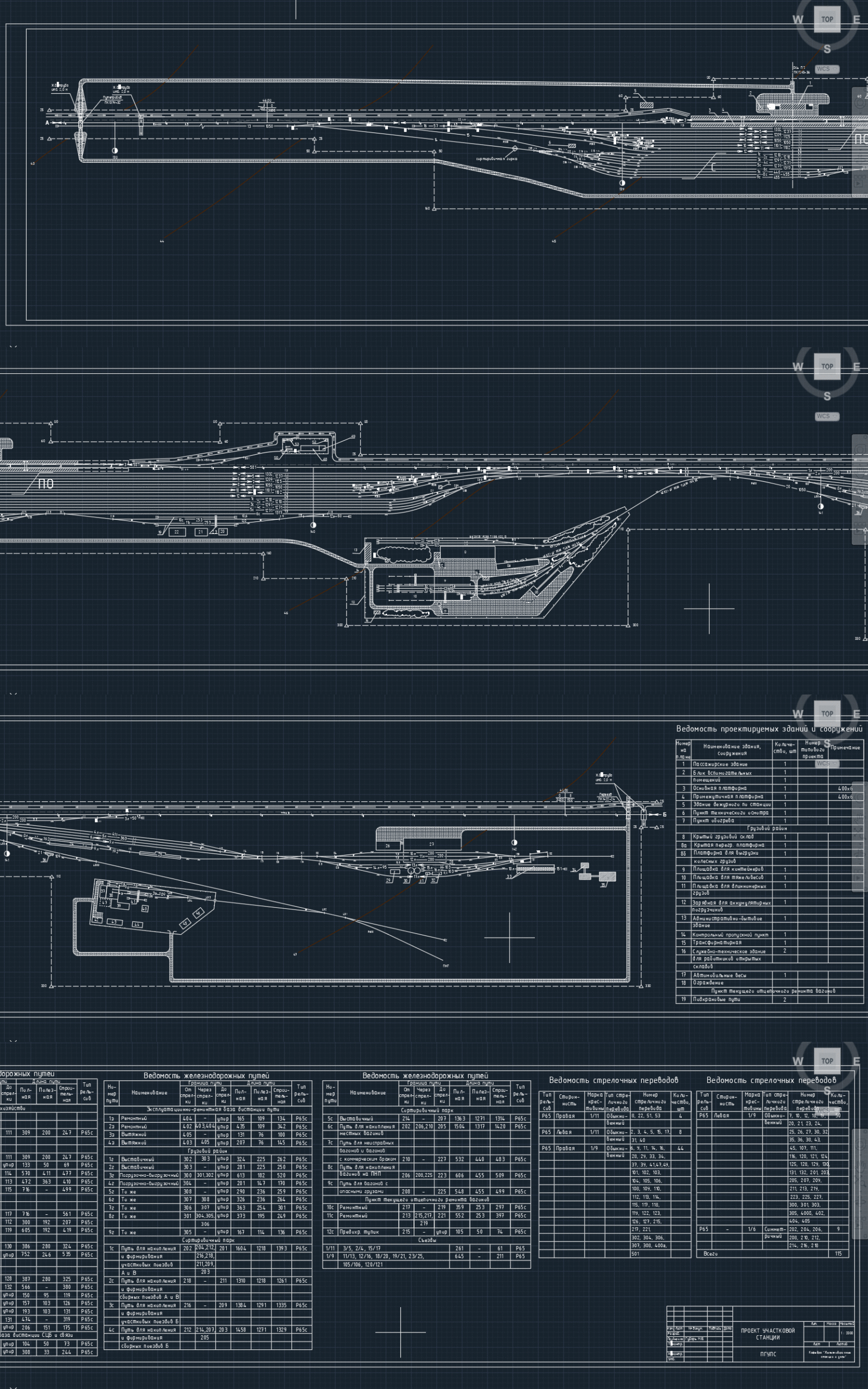Select the 'Основная платформа' row

click(x=769, y=788)
